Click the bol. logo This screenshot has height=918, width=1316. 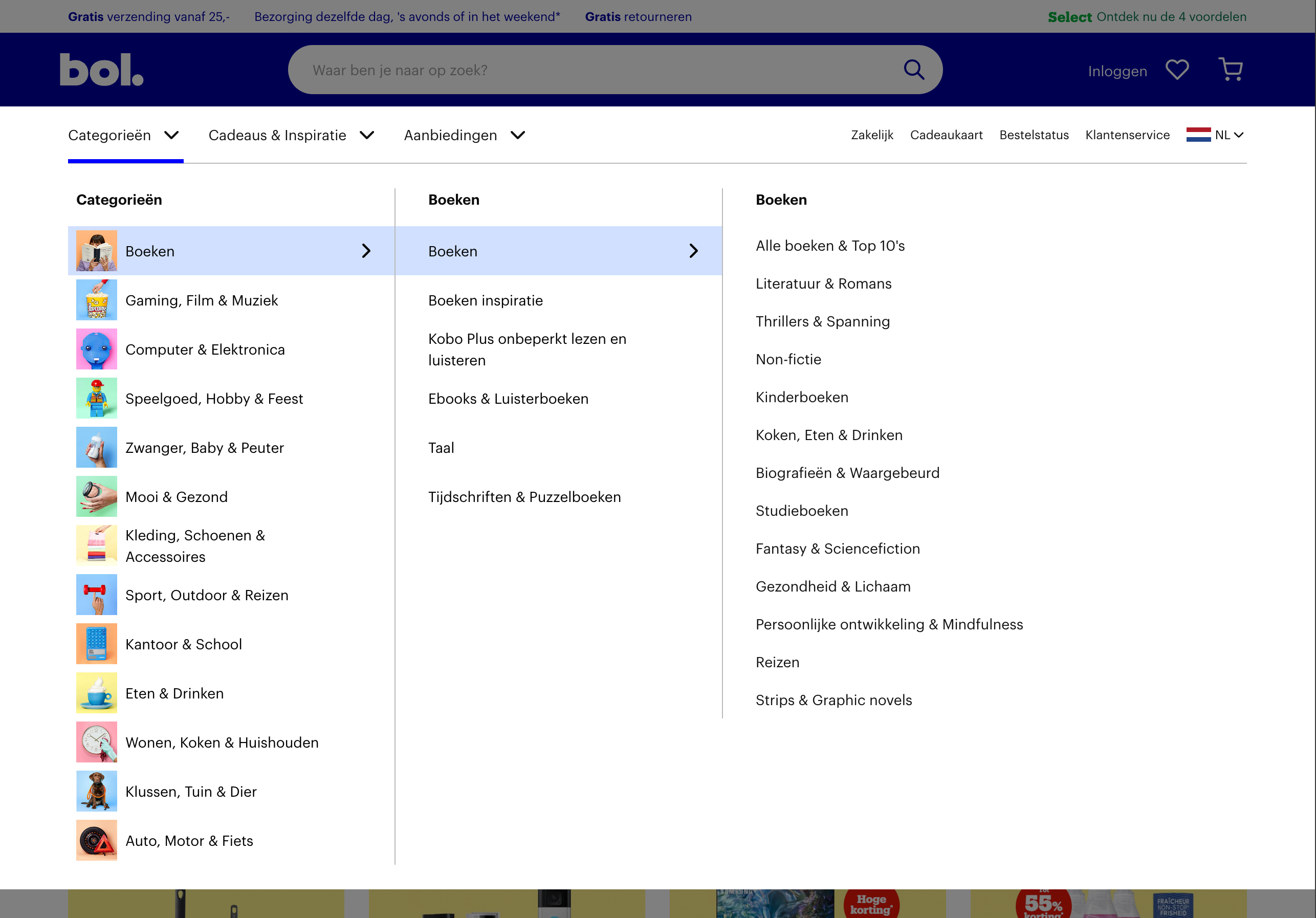pyautogui.click(x=101, y=69)
